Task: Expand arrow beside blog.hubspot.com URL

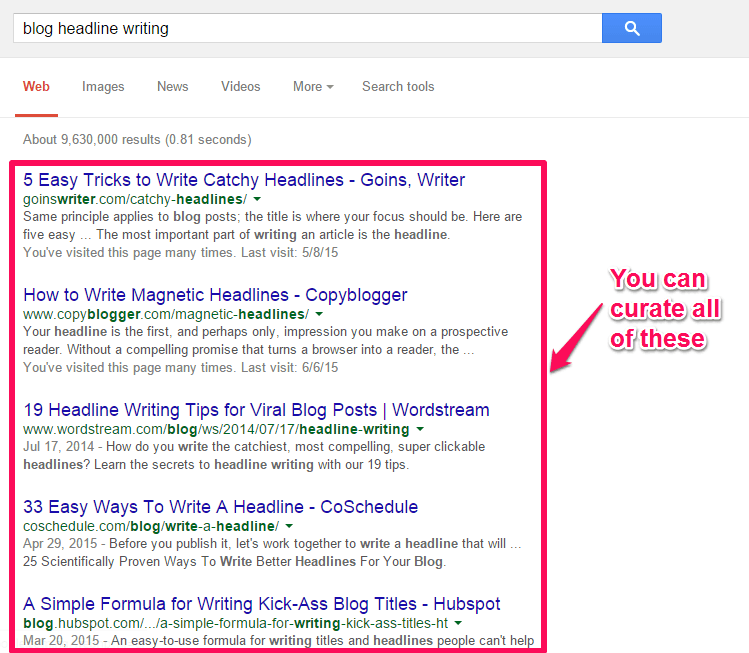Action: tap(458, 623)
